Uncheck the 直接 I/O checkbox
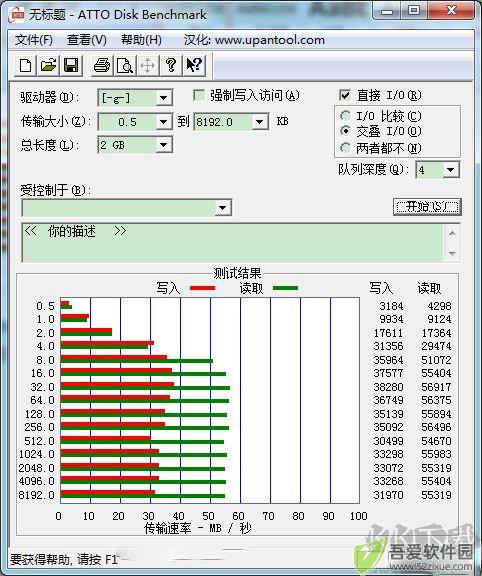482x576 pixels. (345, 96)
